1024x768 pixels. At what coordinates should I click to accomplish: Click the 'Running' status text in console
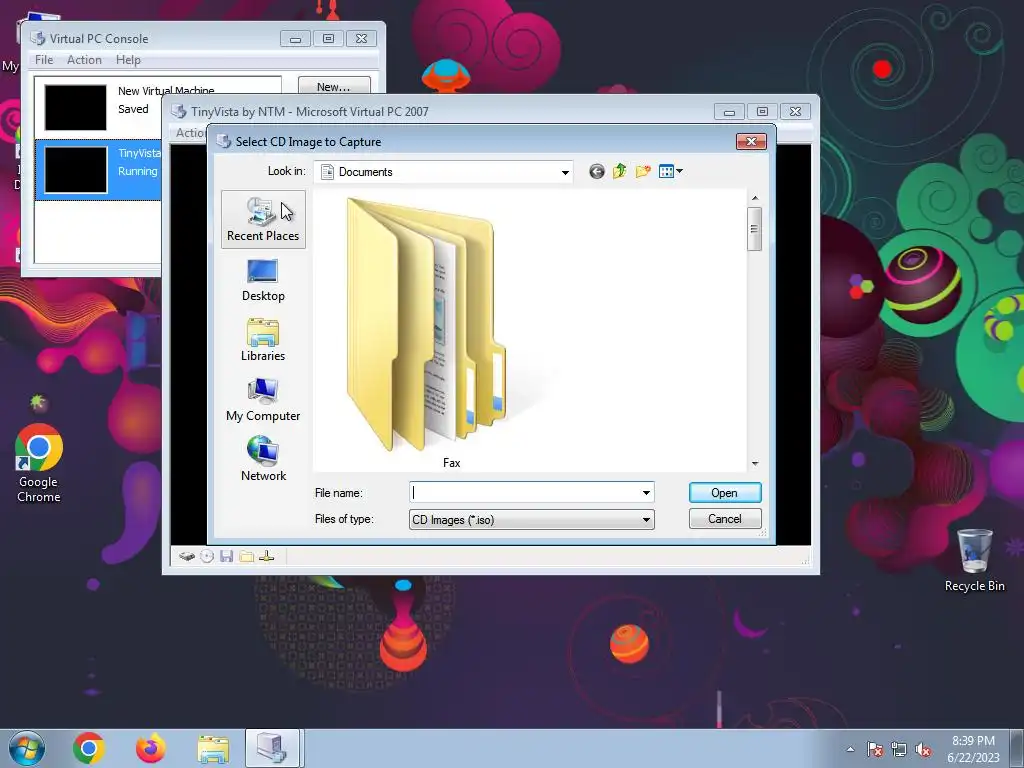coord(138,171)
